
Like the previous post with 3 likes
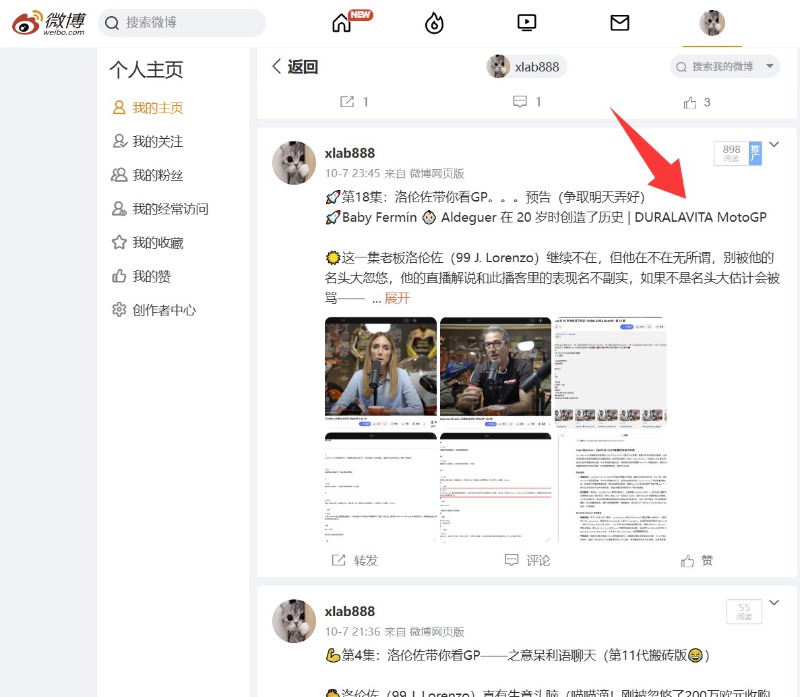pos(697,102)
